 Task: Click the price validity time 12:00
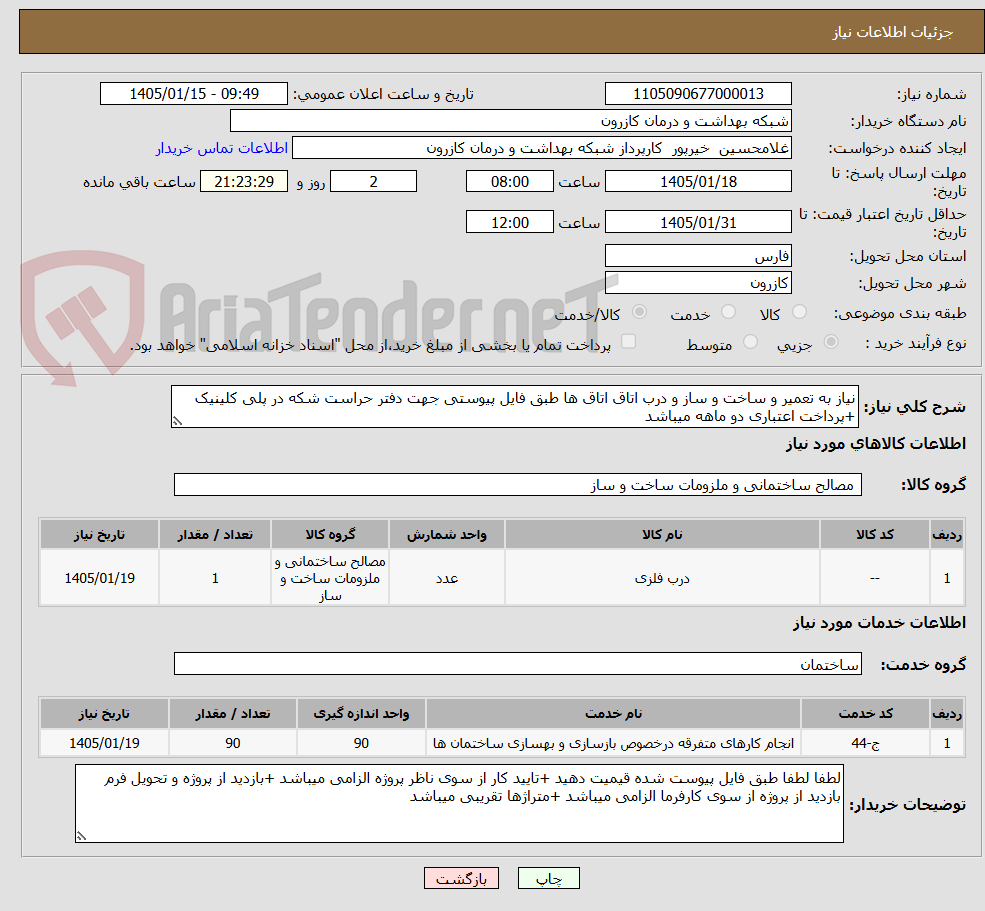click(509, 222)
